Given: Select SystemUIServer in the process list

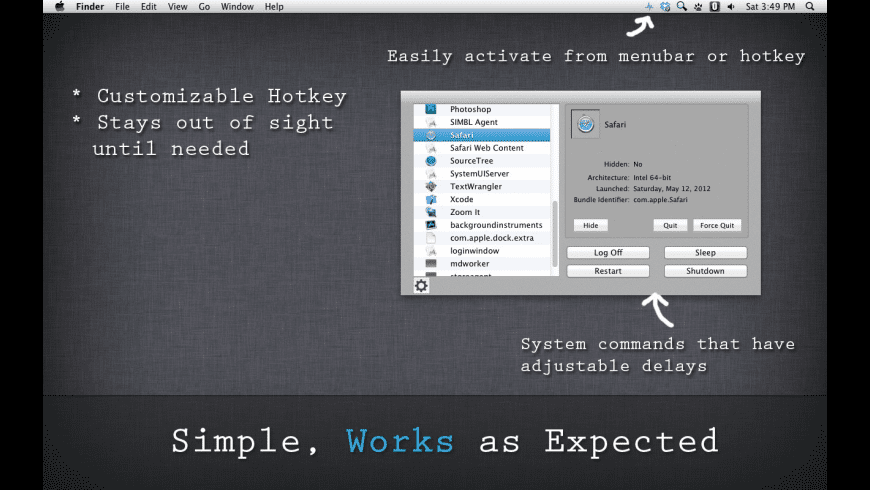Looking at the screenshot, I should click(x=482, y=173).
